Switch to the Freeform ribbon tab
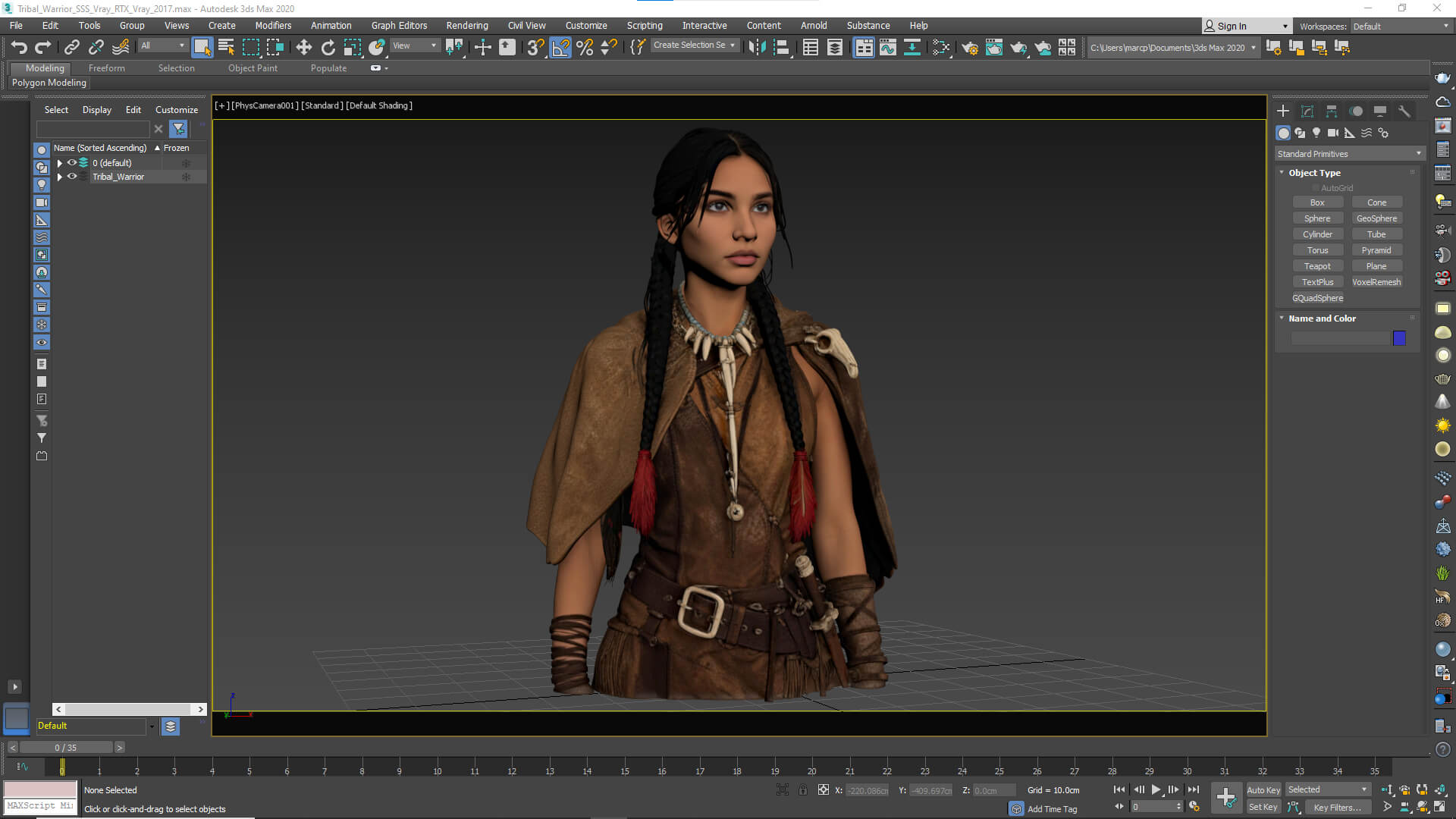 [107, 68]
